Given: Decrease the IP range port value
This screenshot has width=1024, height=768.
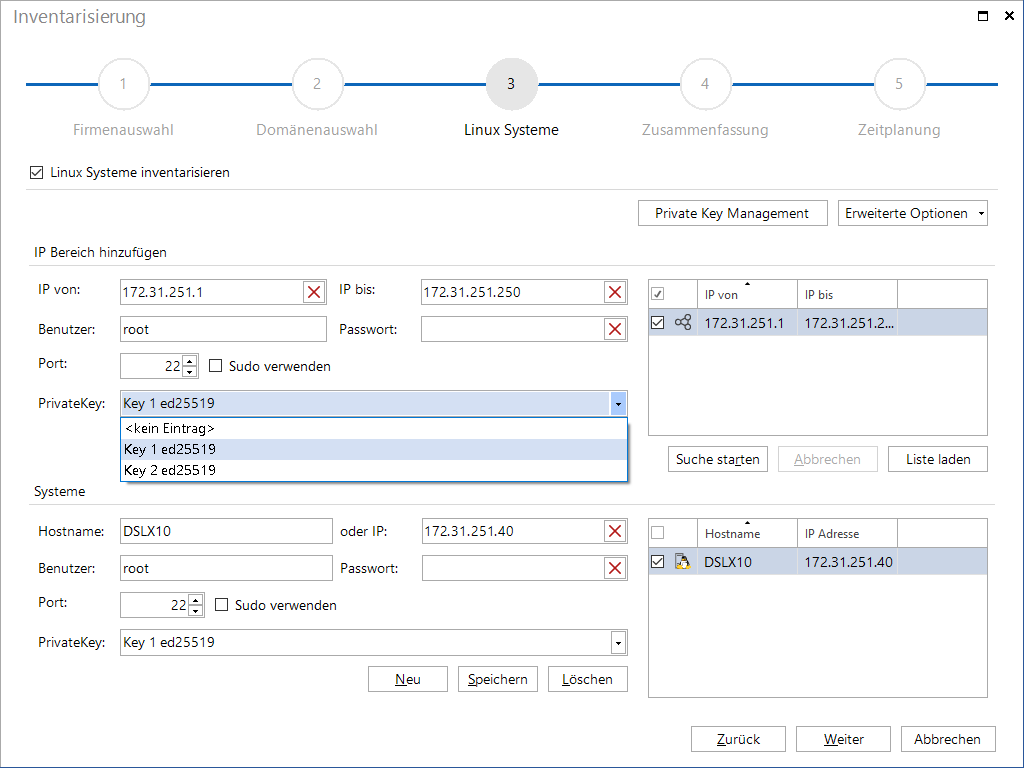Looking at the screenshot, I should pyautogui.click(x=189, y=372).
